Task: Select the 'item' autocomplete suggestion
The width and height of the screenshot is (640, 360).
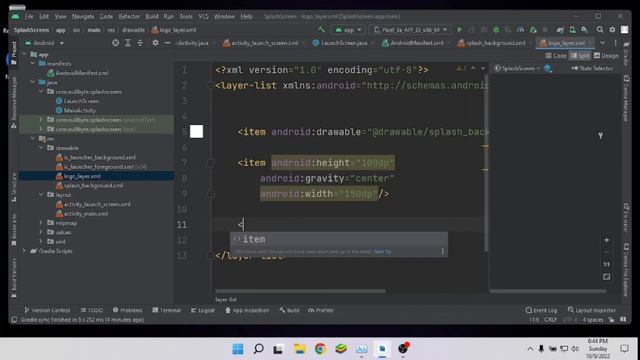Action: pyautogui.click(x=339, y=239)
